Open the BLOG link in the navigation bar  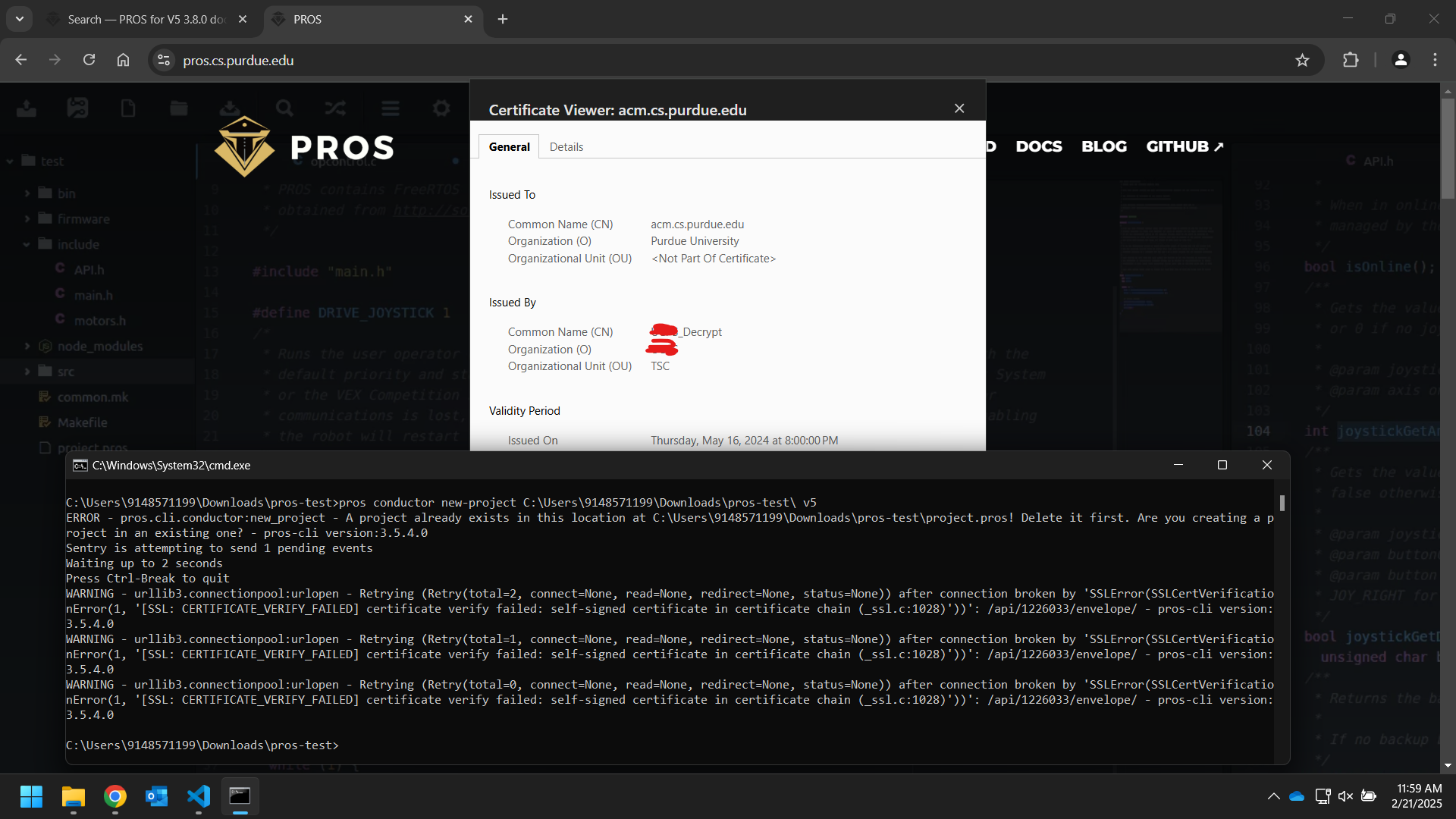[1103, 146]
